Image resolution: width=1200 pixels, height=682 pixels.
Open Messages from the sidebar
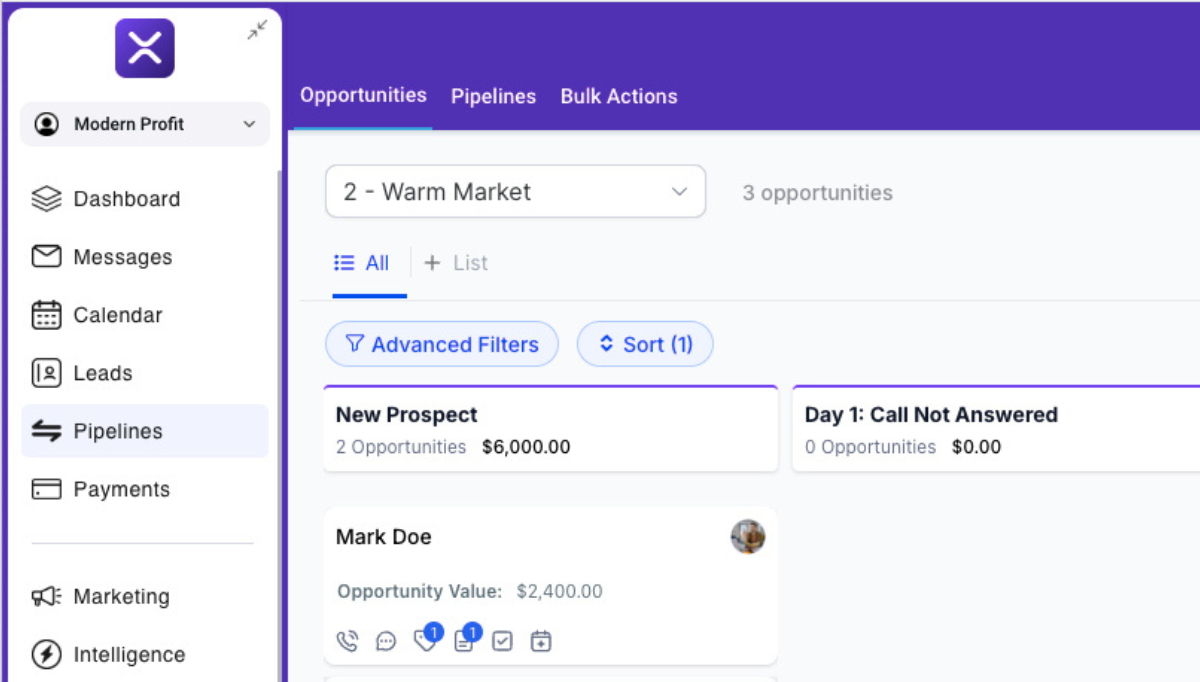pyautogui.click(x=122, y=257)
